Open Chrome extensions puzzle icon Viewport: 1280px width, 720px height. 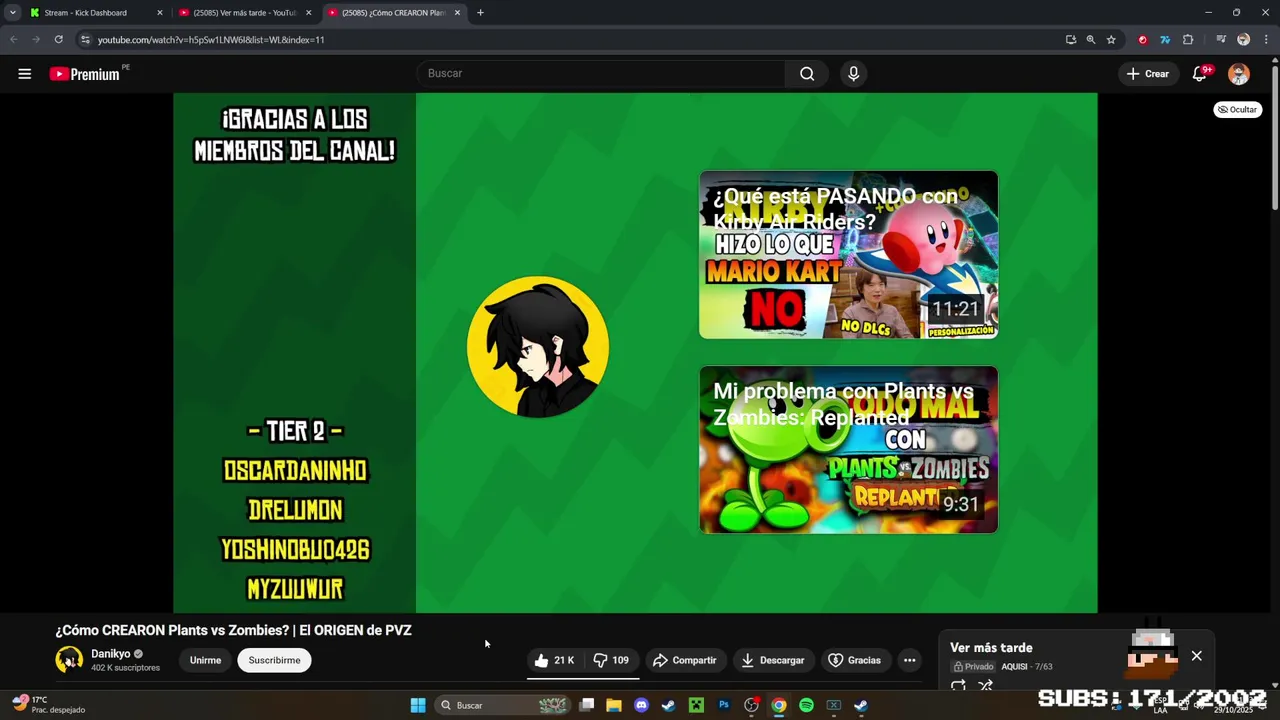click(x=1188, y=40)
